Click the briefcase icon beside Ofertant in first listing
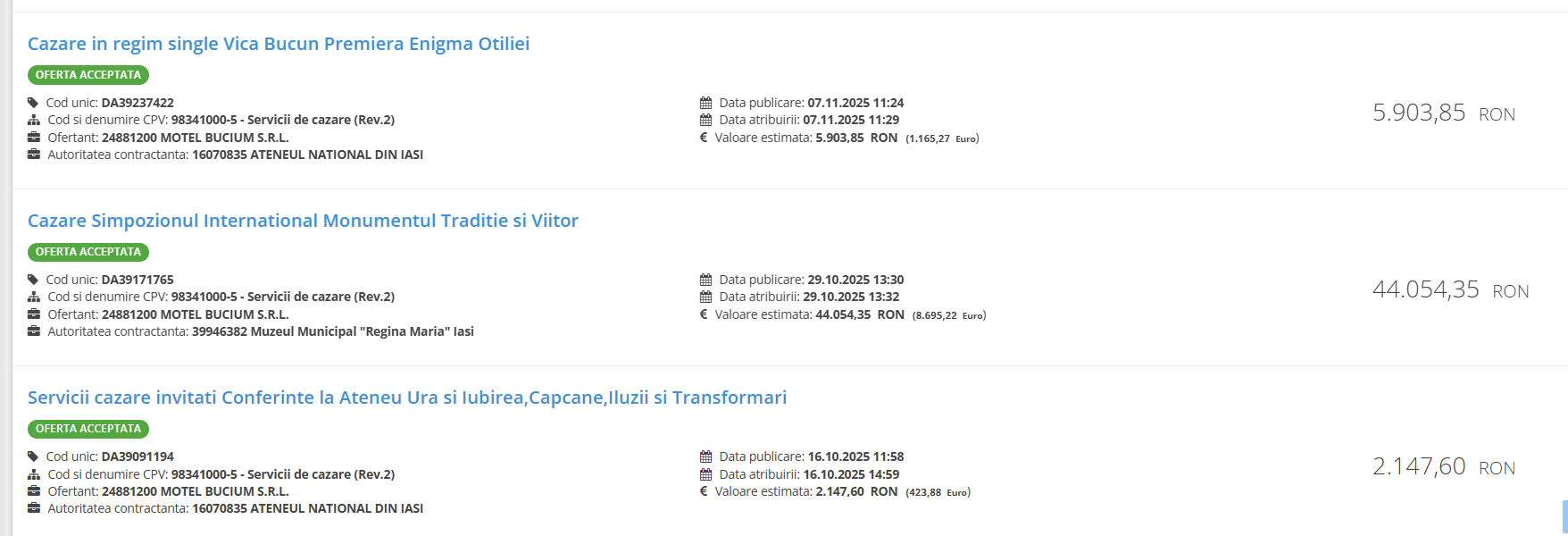The width and height of the screenshot is (1568, 536). click(x=34, y=138)
